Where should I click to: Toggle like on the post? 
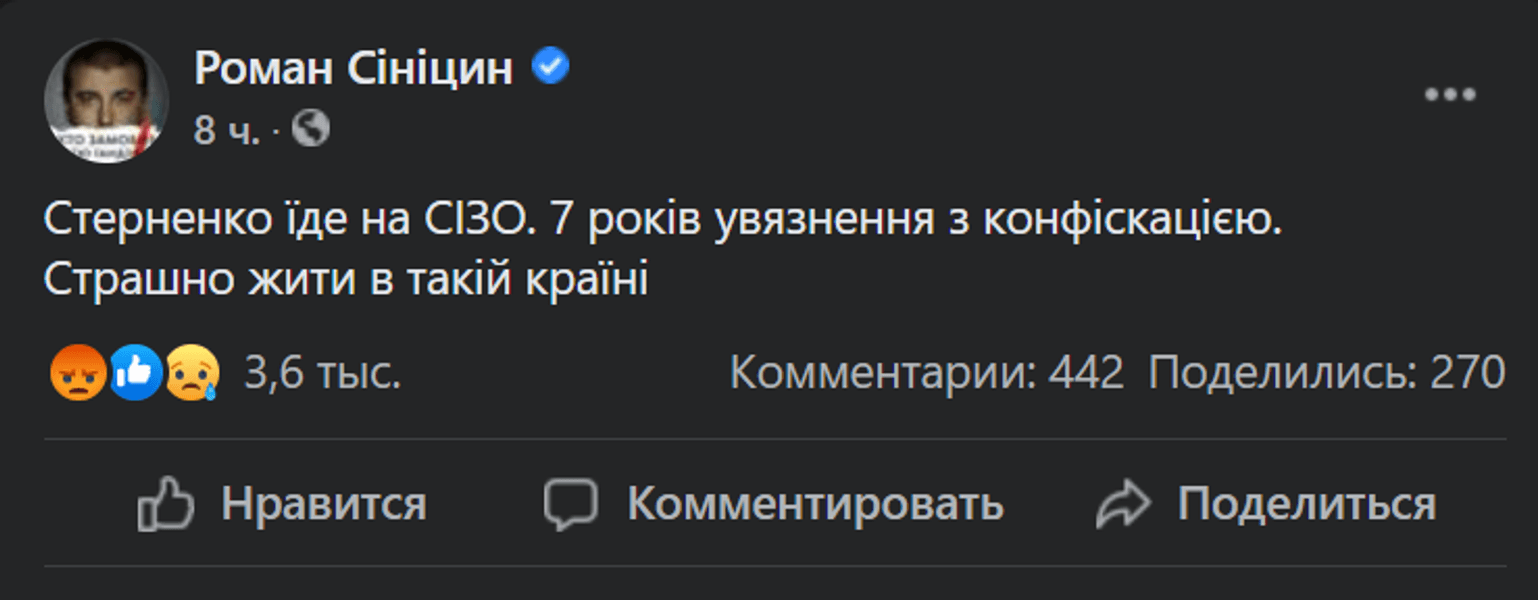[x=322, y=503]
